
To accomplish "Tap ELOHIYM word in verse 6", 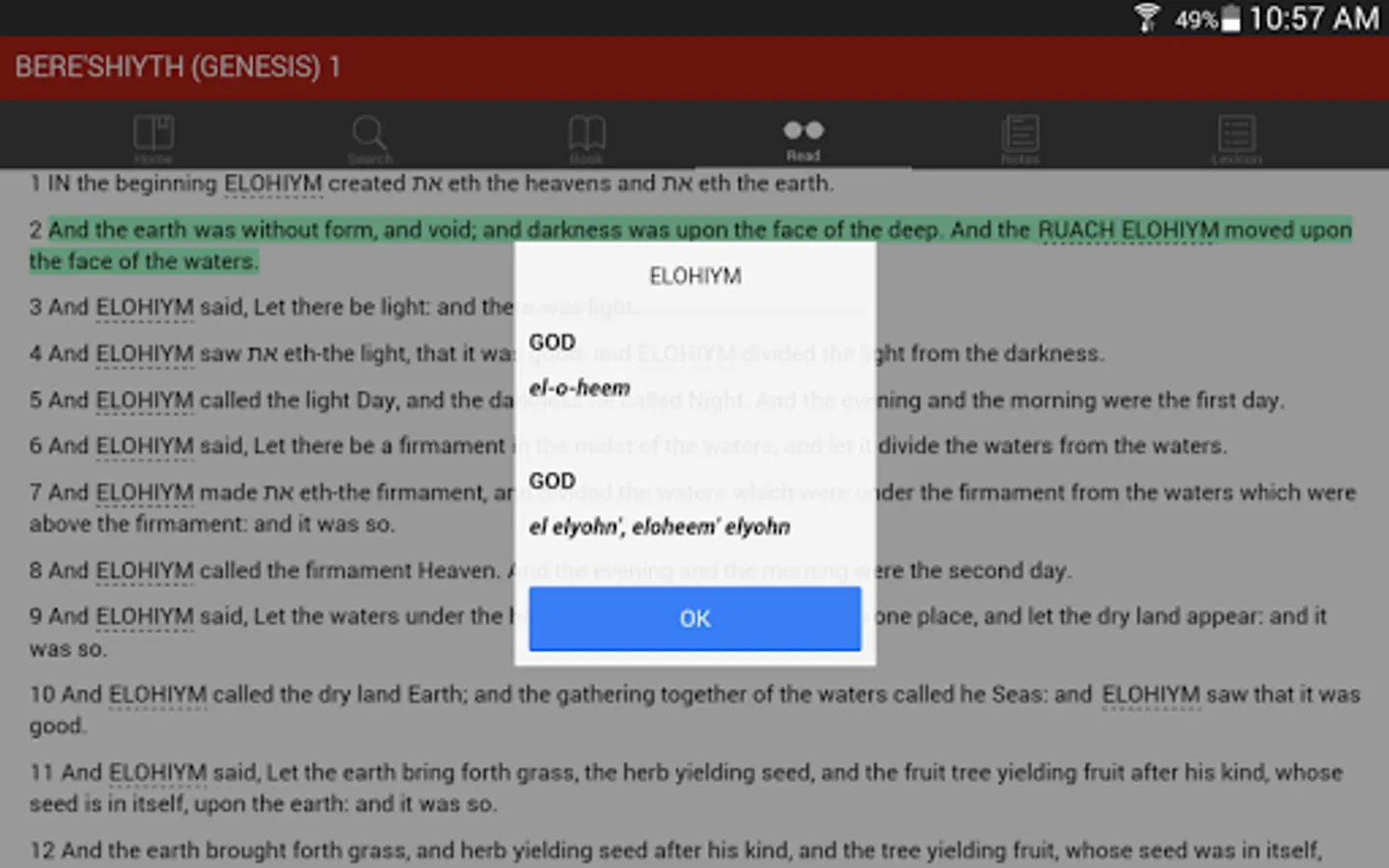I will tap(145, 446).
